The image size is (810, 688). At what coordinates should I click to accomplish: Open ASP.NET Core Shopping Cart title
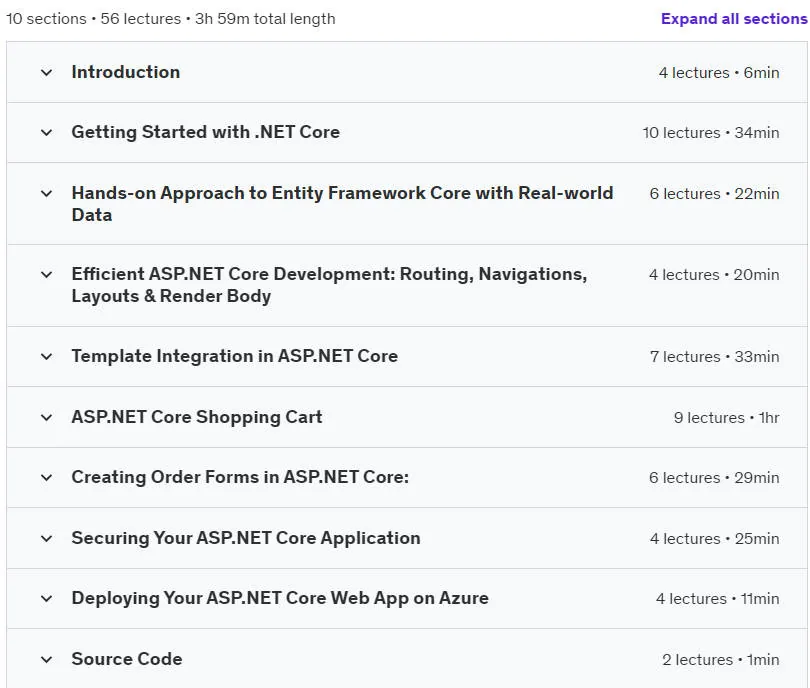[x=197, y=417]
